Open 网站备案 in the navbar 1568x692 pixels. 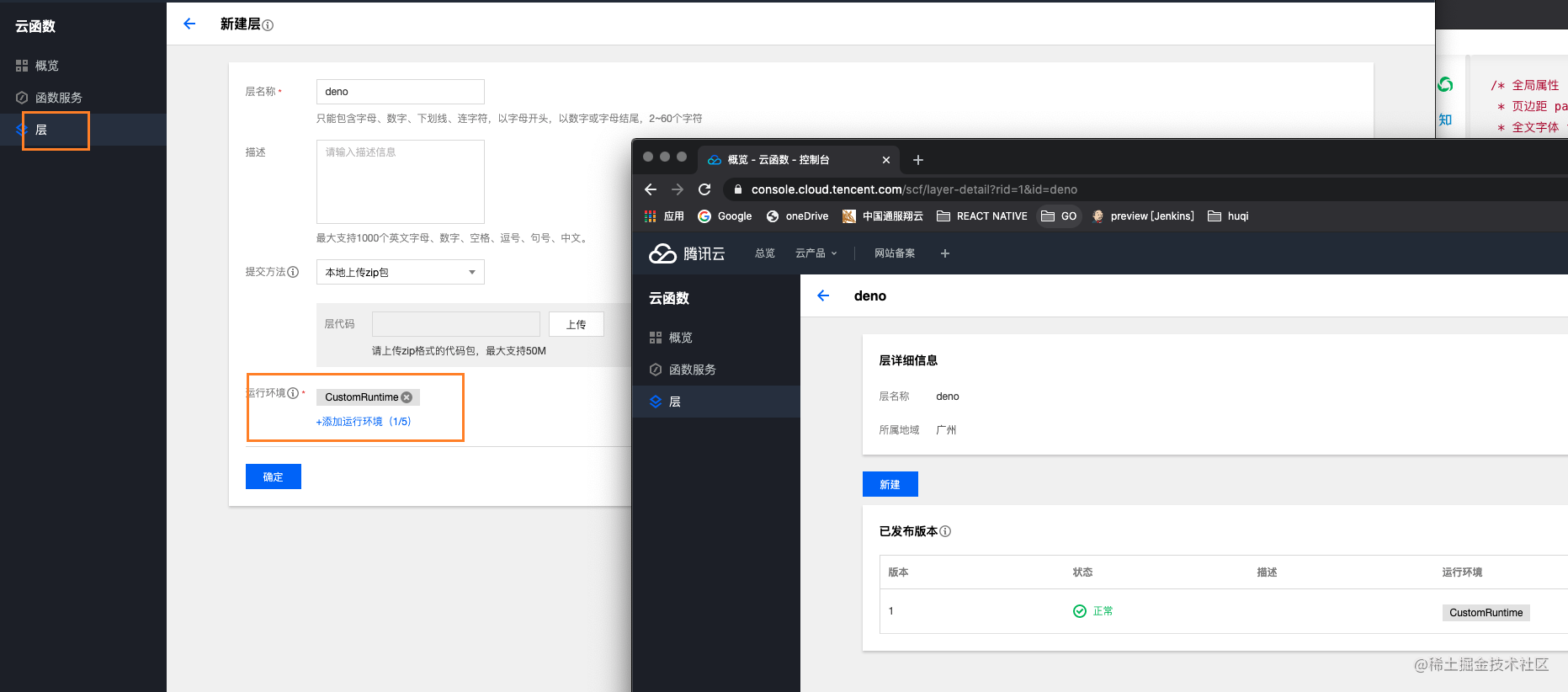click(894, 253)
